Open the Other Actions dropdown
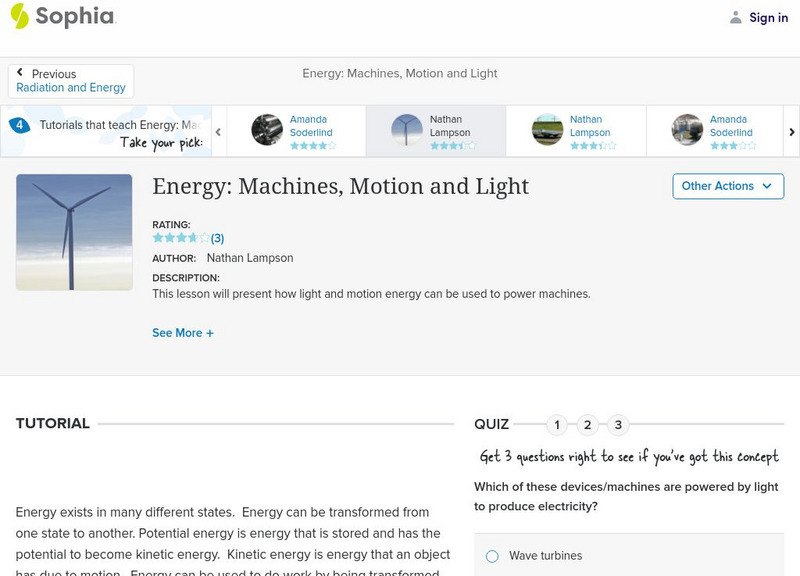The height and width of the screenshot is (576, 800). (727, 186)
